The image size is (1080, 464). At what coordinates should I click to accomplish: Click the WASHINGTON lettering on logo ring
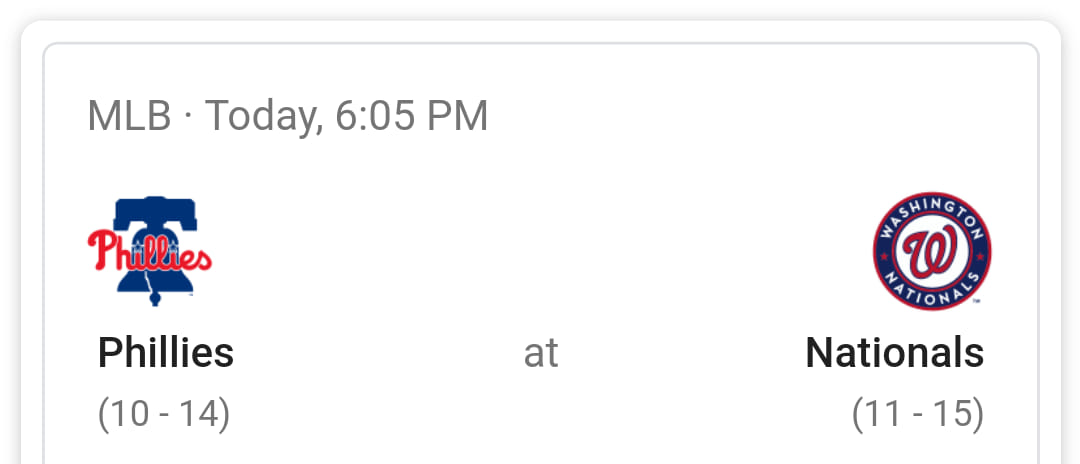click(x=932, y=213)
